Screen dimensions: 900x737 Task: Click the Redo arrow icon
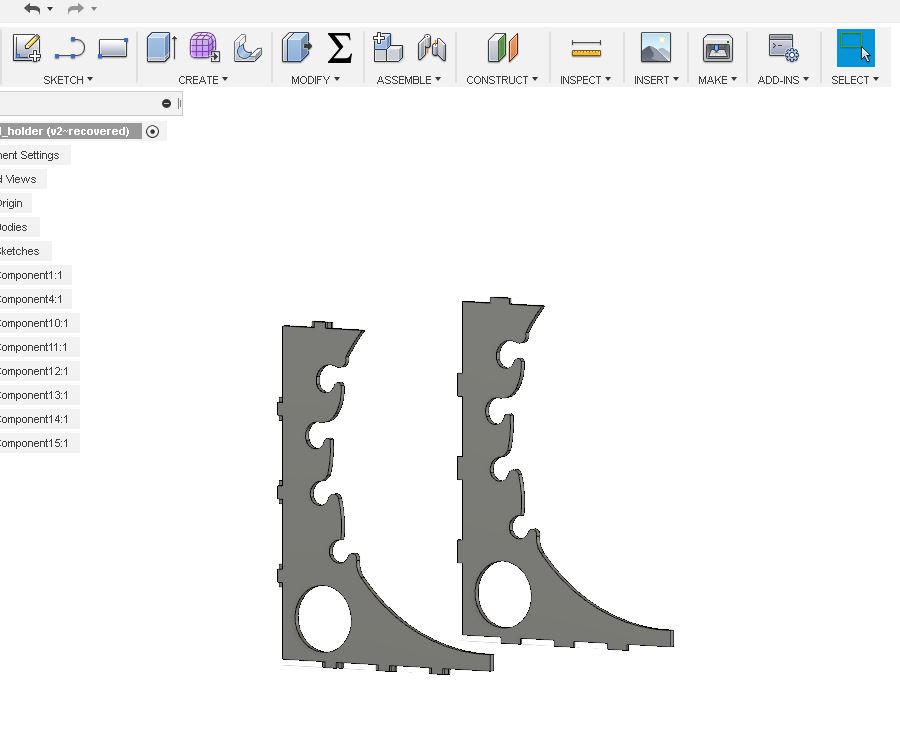tap(75, 9)
